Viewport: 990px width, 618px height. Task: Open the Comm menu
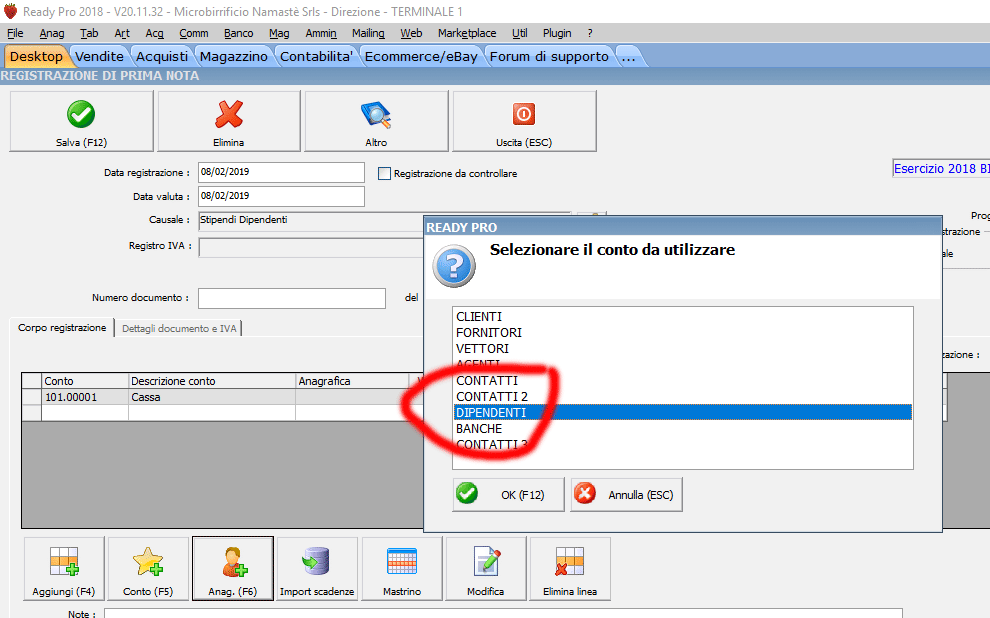194,33
